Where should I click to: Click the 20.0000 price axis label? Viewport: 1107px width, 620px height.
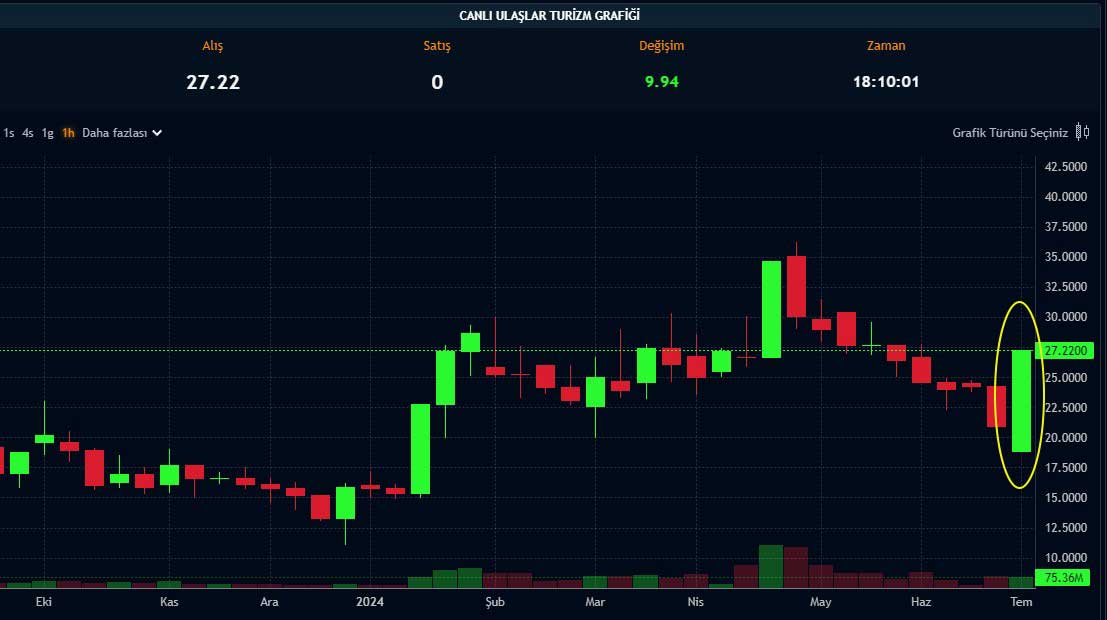pos(1065,437)
